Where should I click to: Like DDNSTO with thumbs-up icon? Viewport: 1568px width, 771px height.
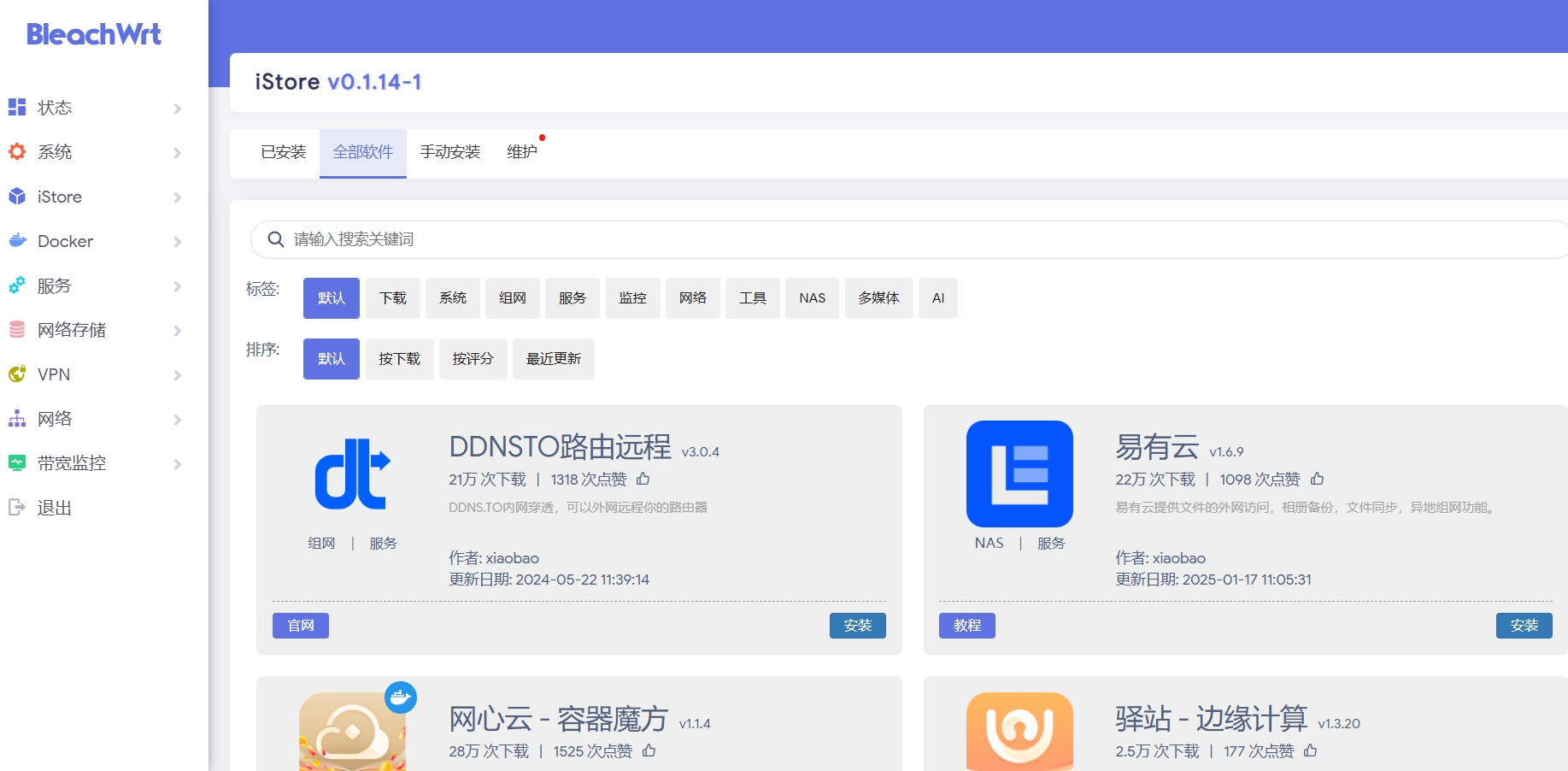(643, 479)
